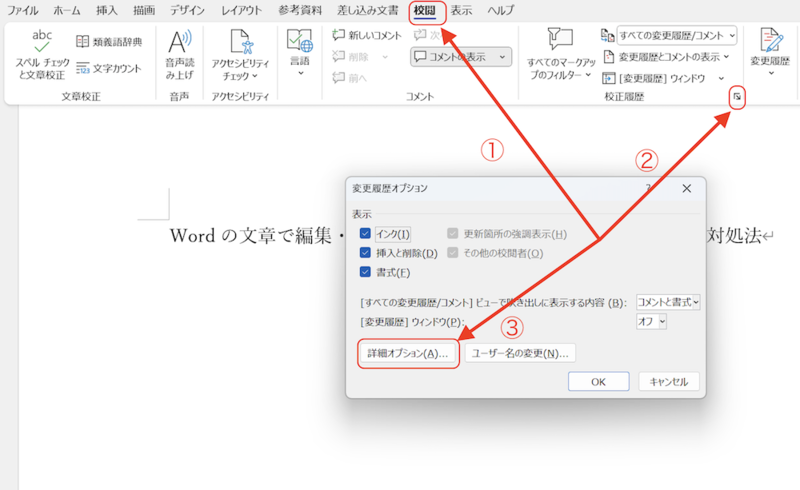Image resolution: width=800 pixels, height=490 pixels.
Task: Switch to the 差し込み文書 tab
Action: coord(367,10)
